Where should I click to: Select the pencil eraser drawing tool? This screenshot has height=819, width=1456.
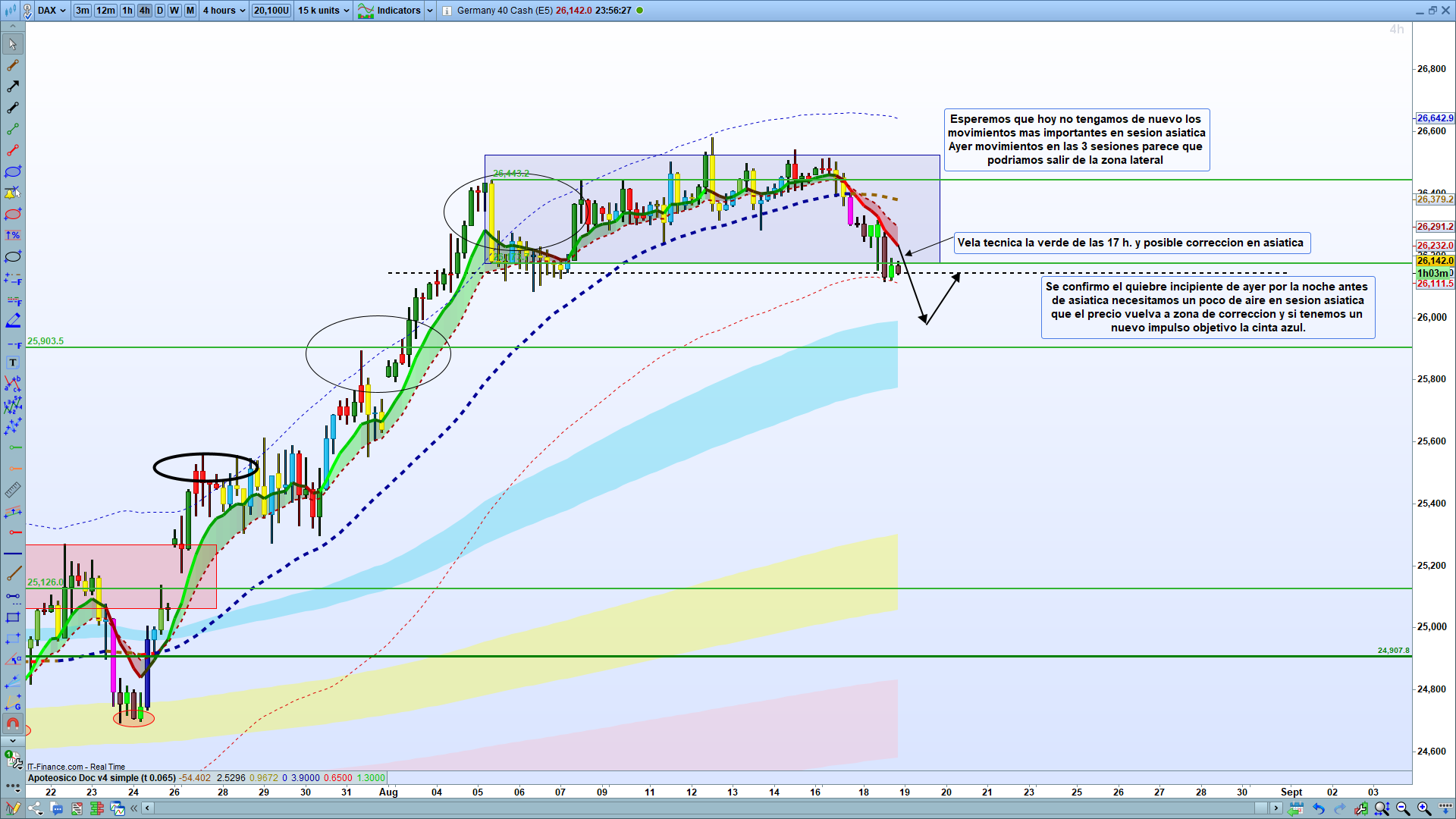tap(13, 320)
